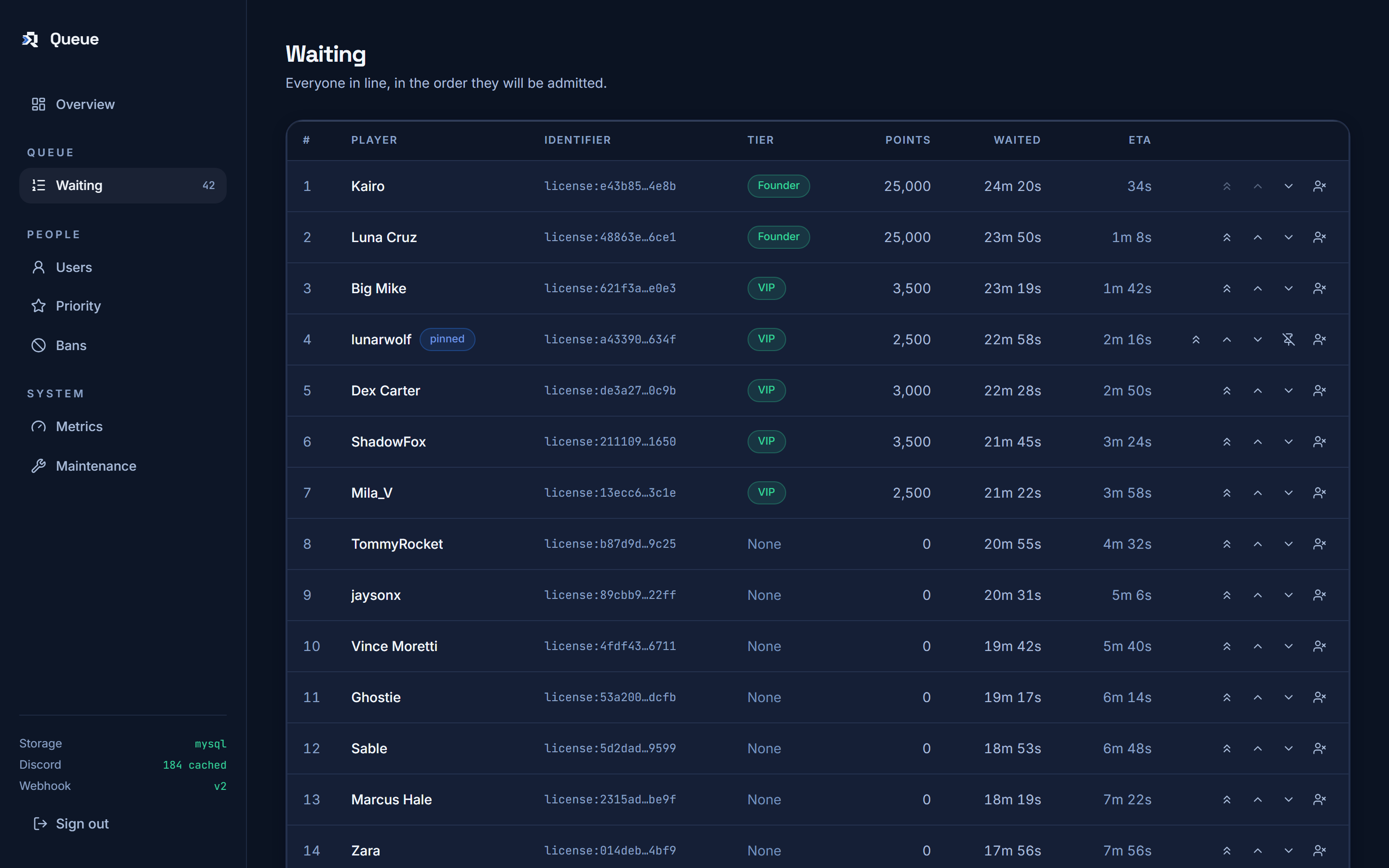Move Marcus Hale up one position
The width and height of the screenshot is (1389, 868).
1257,799
